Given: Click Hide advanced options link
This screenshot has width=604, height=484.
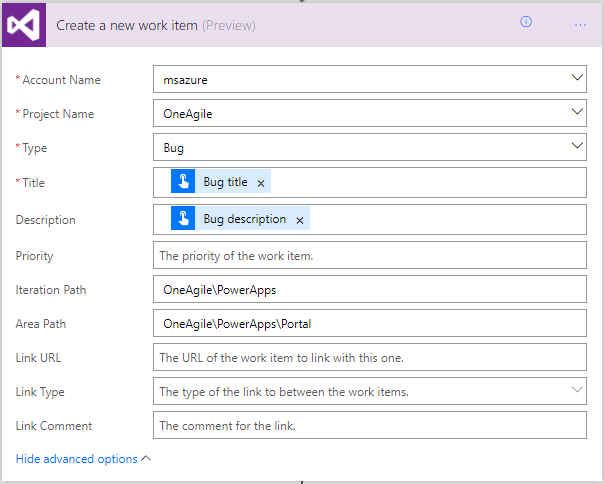Looking at the screenshot, I should [x=76, y=459].
